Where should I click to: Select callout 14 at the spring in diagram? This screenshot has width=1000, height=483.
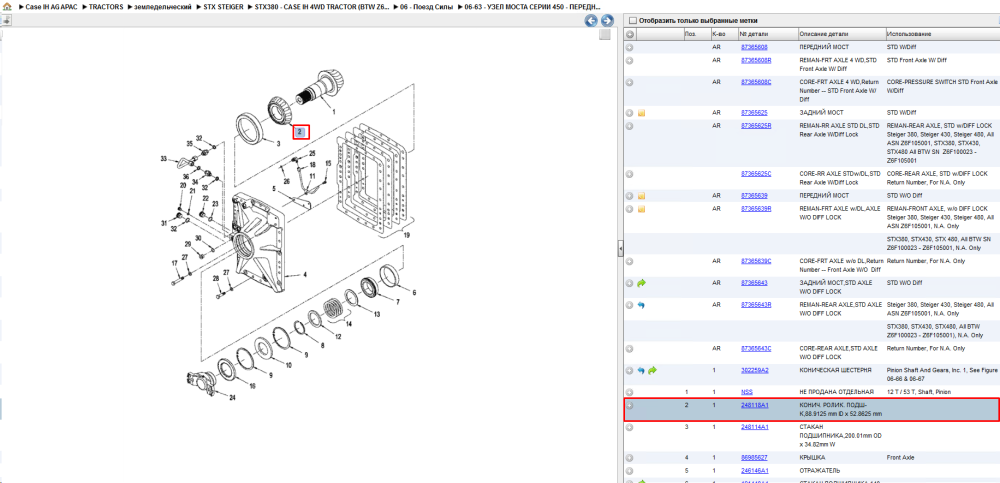(348, 324)
